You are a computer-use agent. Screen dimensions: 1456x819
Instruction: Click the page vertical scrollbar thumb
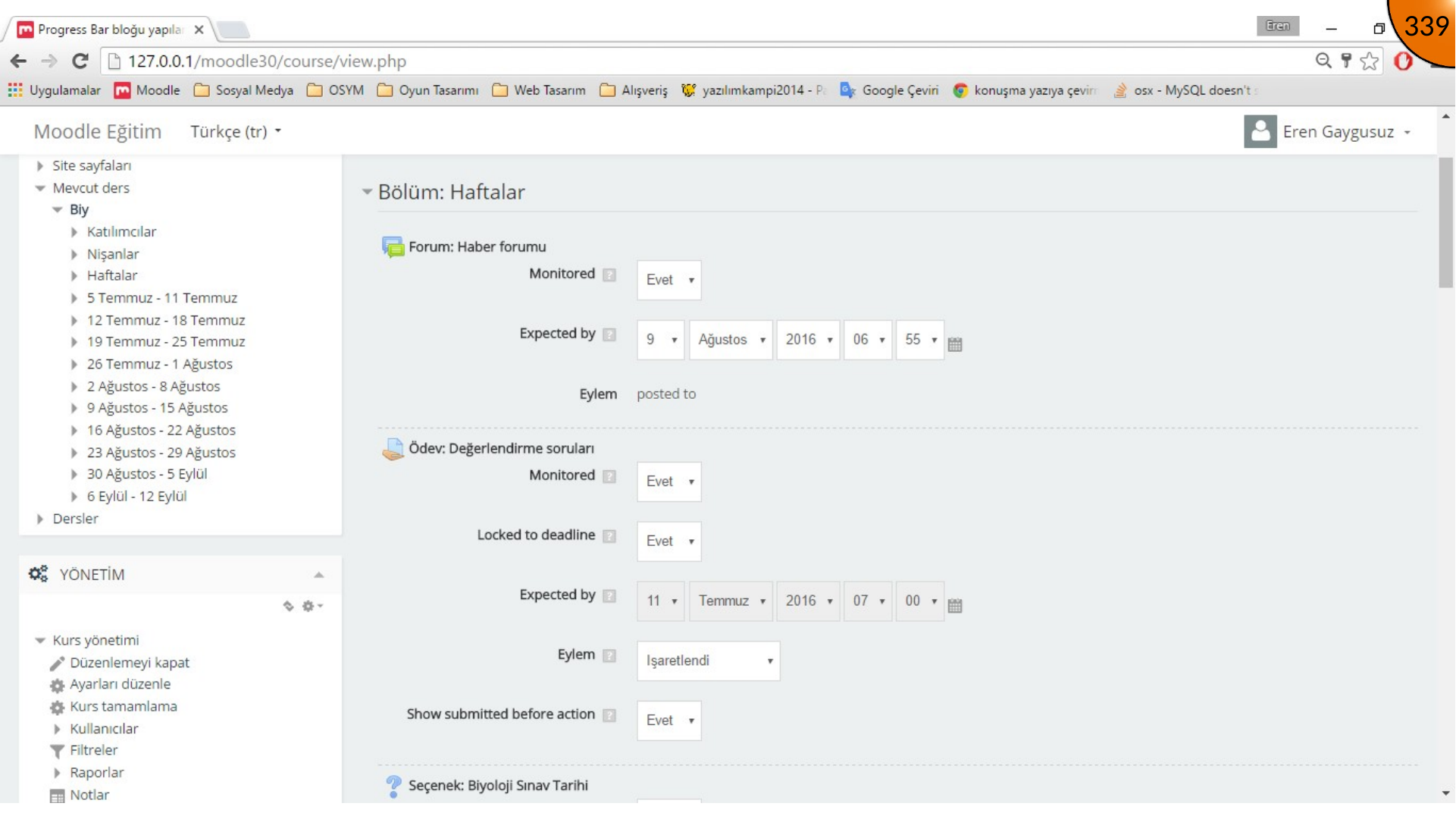[x=1446, y=221]
